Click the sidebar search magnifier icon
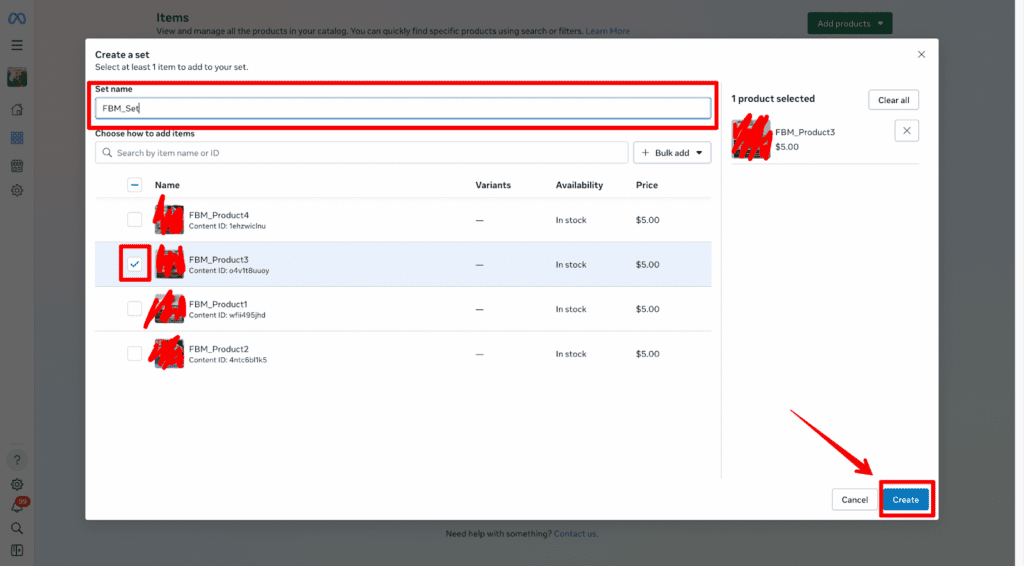 (x=17, y=528)
